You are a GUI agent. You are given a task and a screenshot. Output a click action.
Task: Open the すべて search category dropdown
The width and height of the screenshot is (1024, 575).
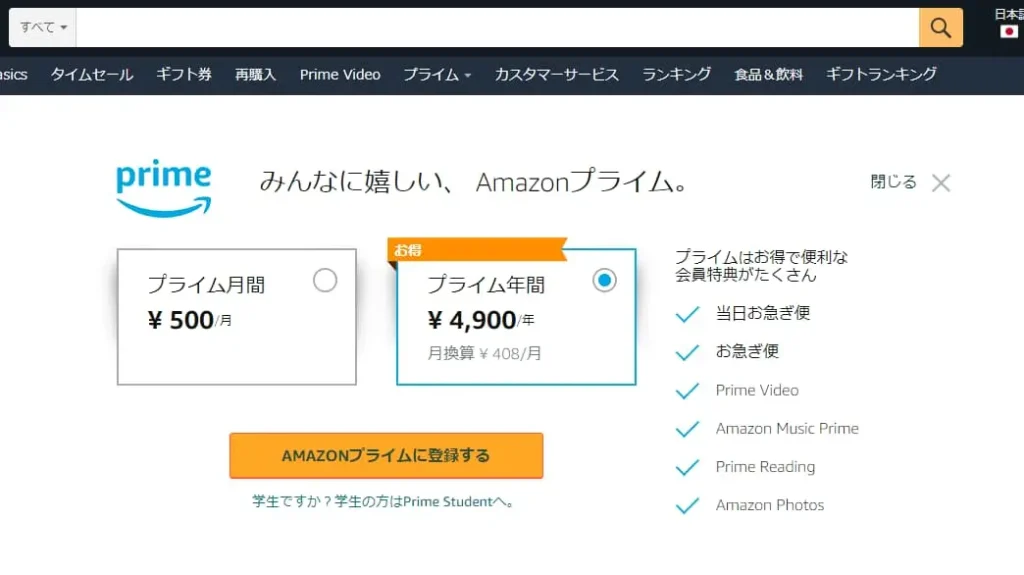pyautogui.click(x=43, y=27)
